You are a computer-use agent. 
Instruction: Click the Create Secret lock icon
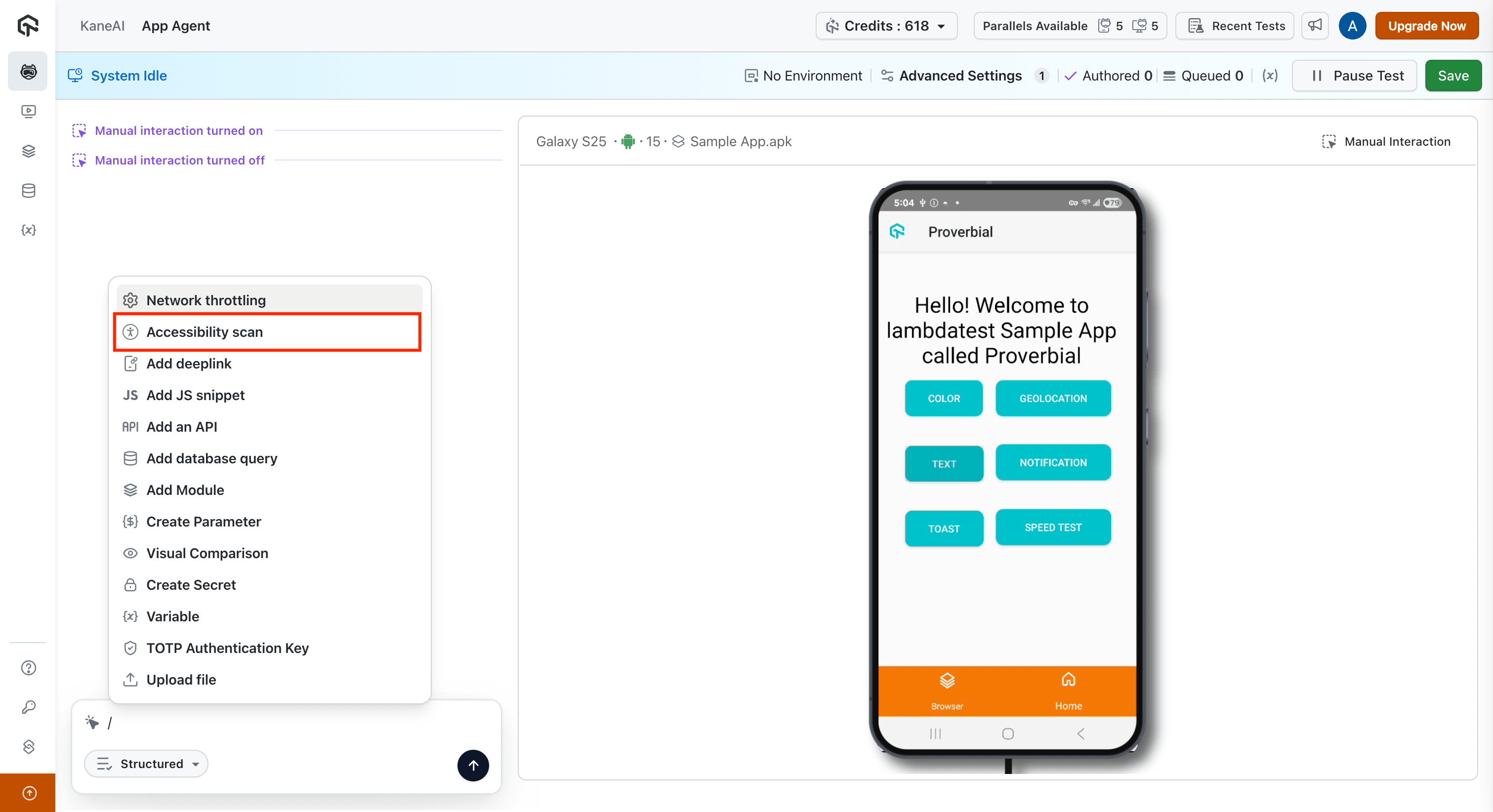[x=130, y=585]
